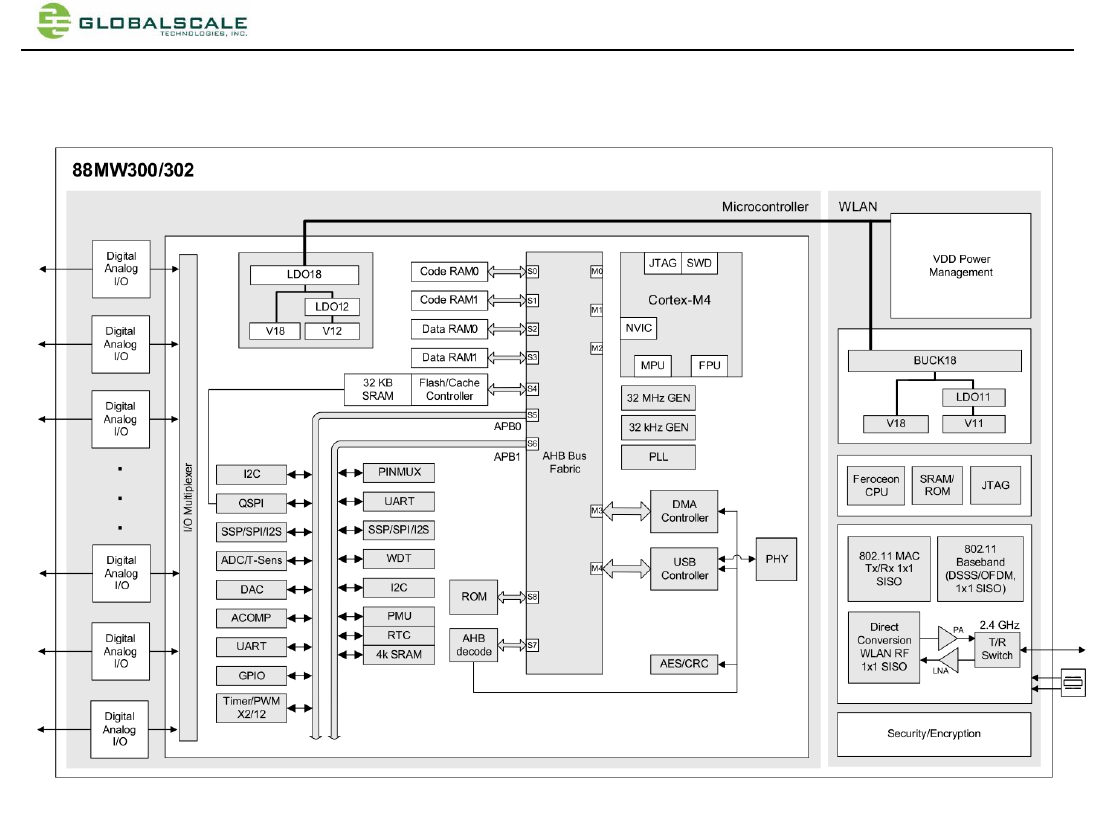Click the PINMUX block

[x=399, y=473]
